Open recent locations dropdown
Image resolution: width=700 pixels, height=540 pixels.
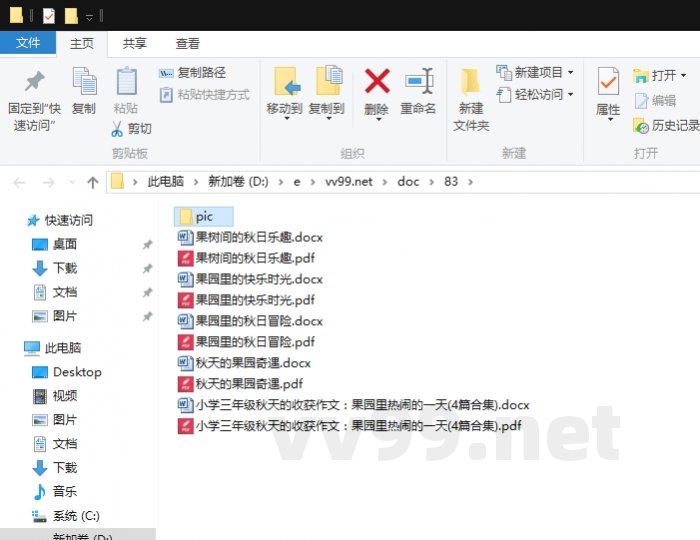tap(72, 183)
